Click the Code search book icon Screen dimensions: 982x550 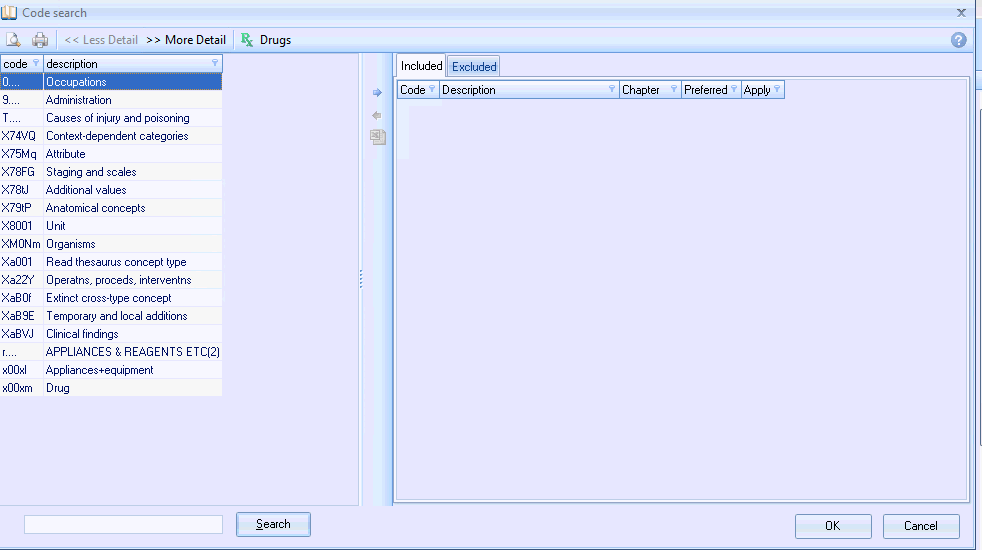coord(9,13)
